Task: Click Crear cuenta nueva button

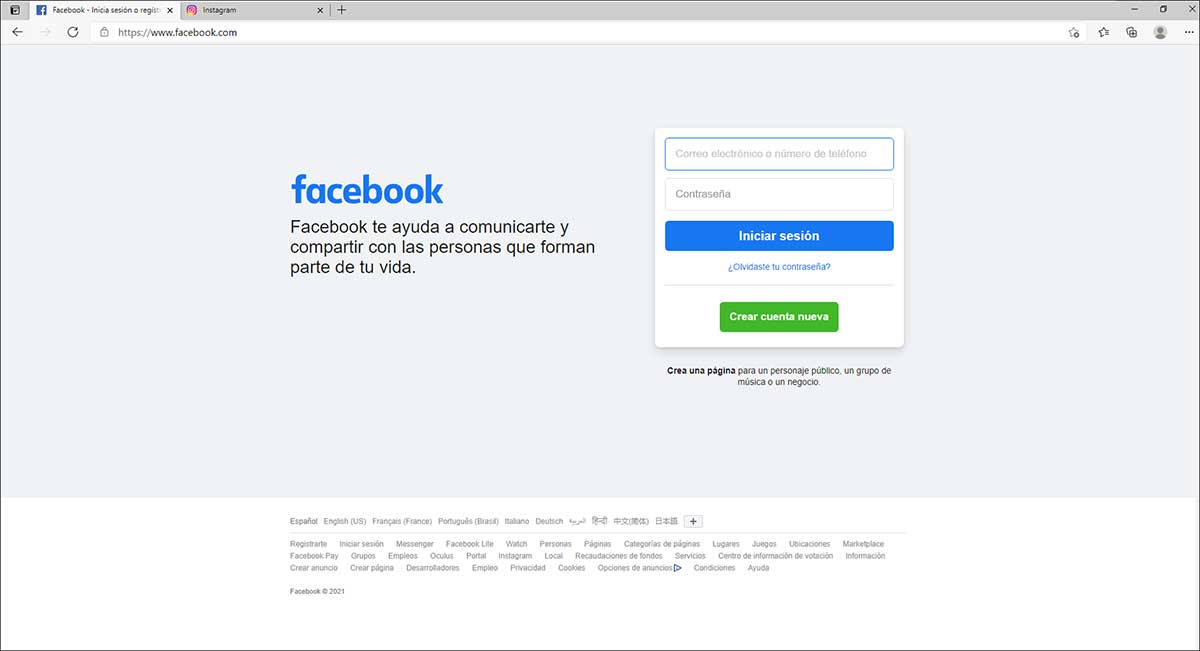Action: (x=779, y=317)
